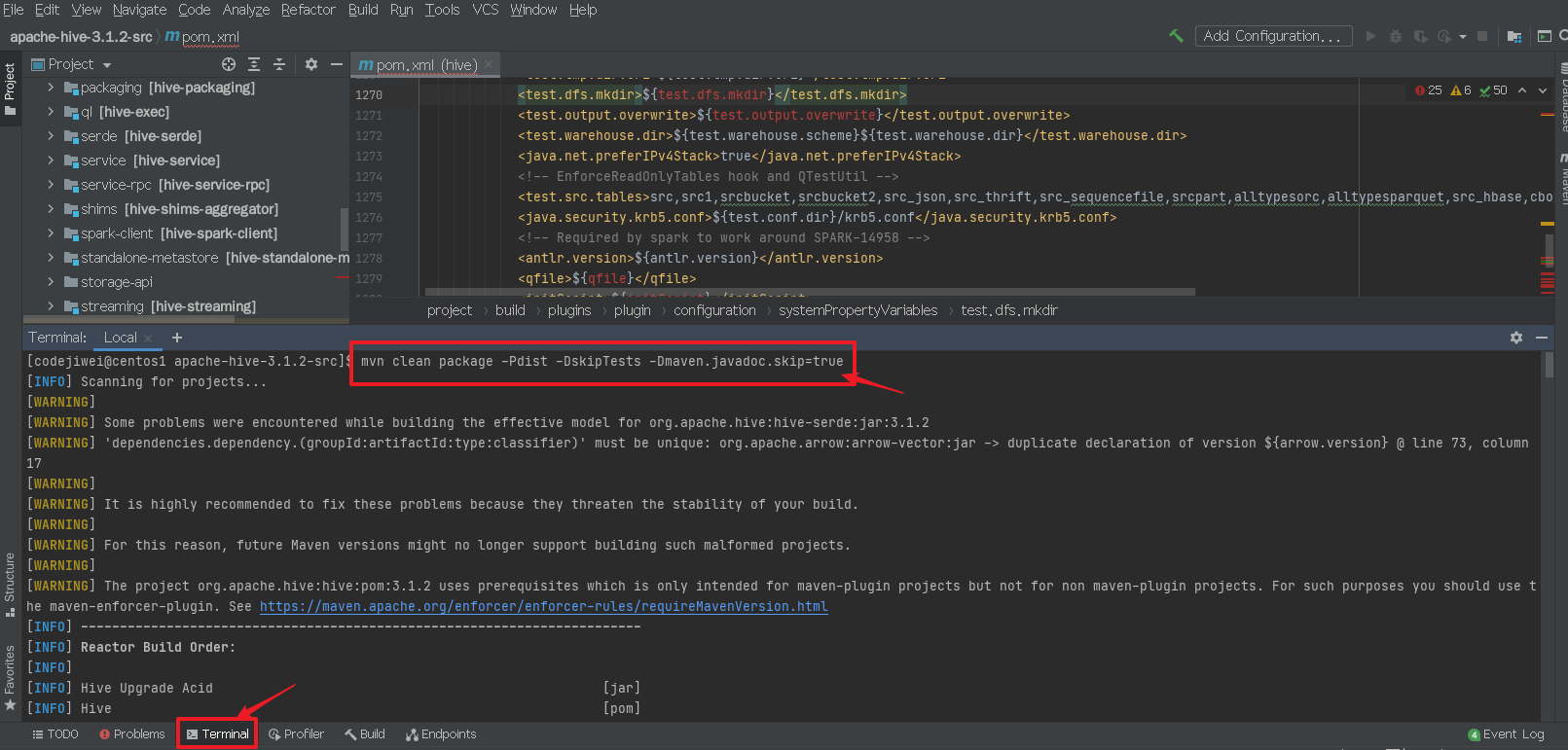Viewport: 1568px width, 750px height.
Task: Open the maven enforcer requireMavenVersion link
Action: [543, 606]
